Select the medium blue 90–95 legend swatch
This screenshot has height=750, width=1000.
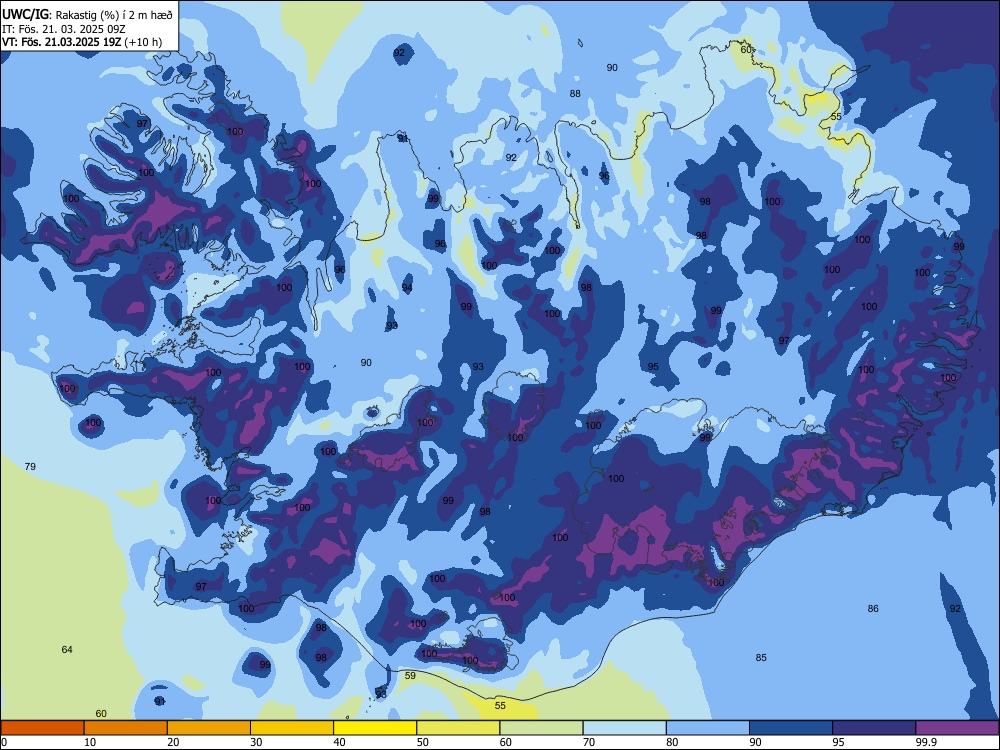click(x=791, y=728)
